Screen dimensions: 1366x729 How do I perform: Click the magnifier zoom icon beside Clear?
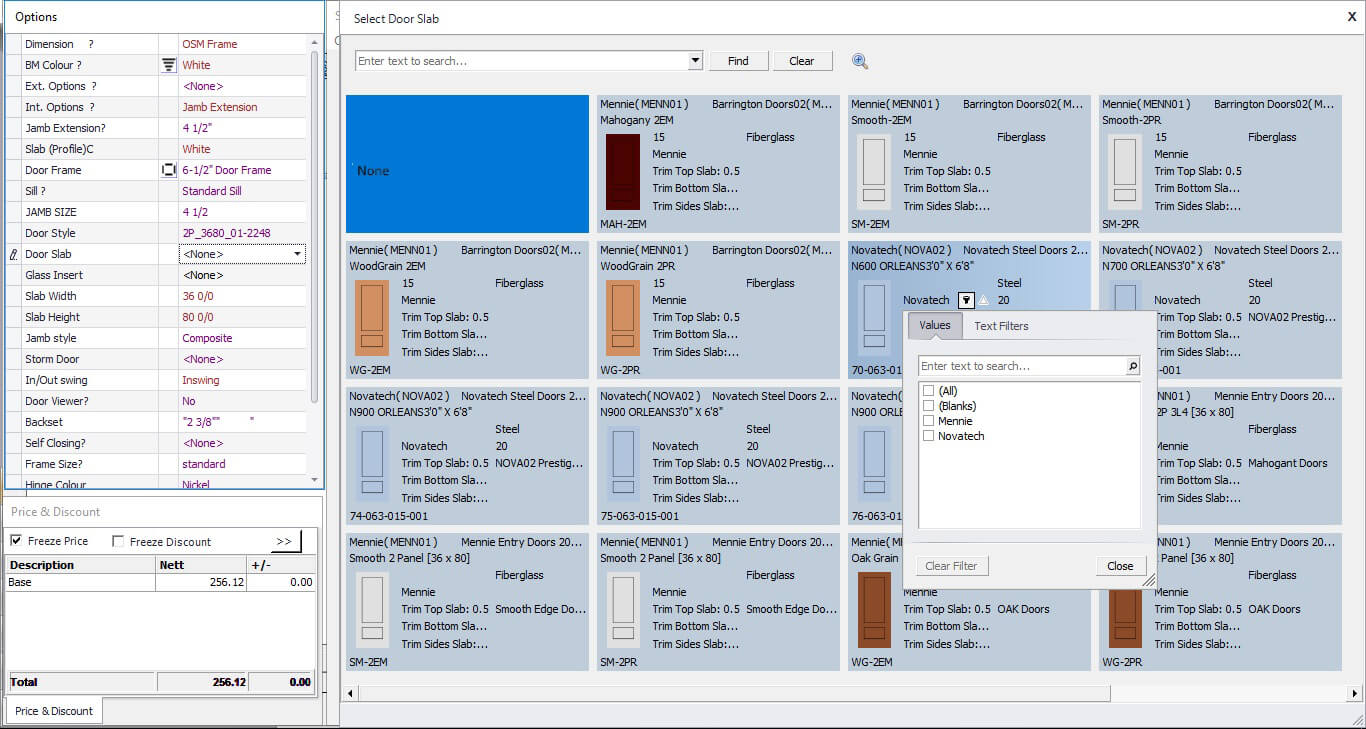coord(859,61)
